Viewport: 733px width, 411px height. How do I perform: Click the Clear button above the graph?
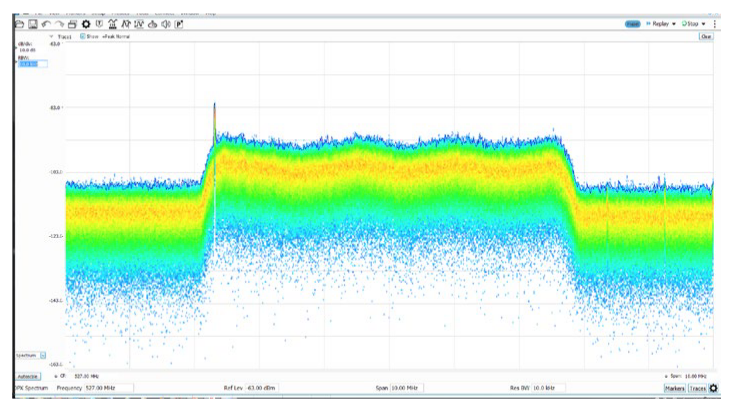(x=705, y=36)
